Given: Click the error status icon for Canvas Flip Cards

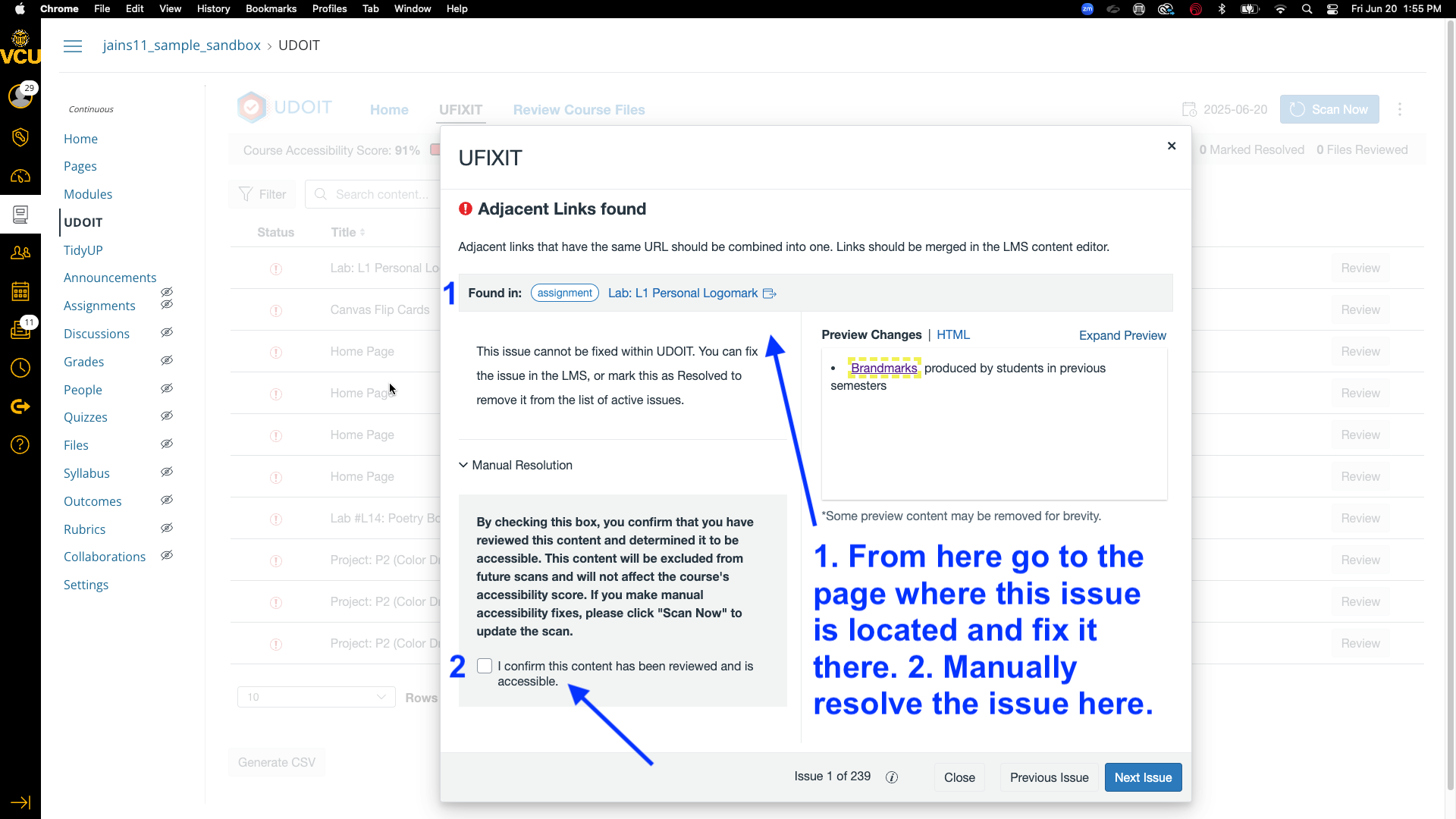Looking at the screenshot, I should point(276,311).
